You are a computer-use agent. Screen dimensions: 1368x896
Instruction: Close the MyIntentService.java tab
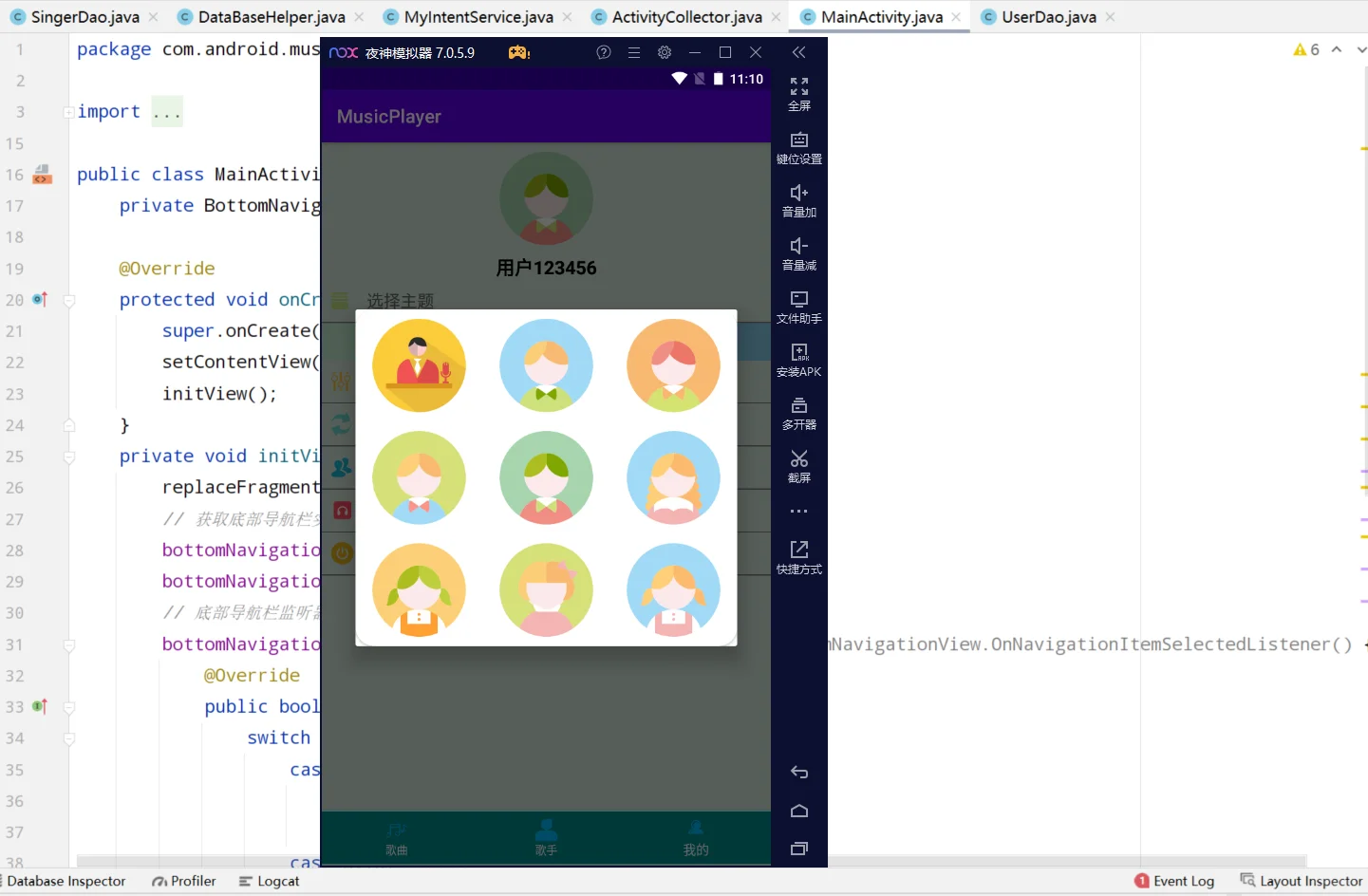click(567, 17)
